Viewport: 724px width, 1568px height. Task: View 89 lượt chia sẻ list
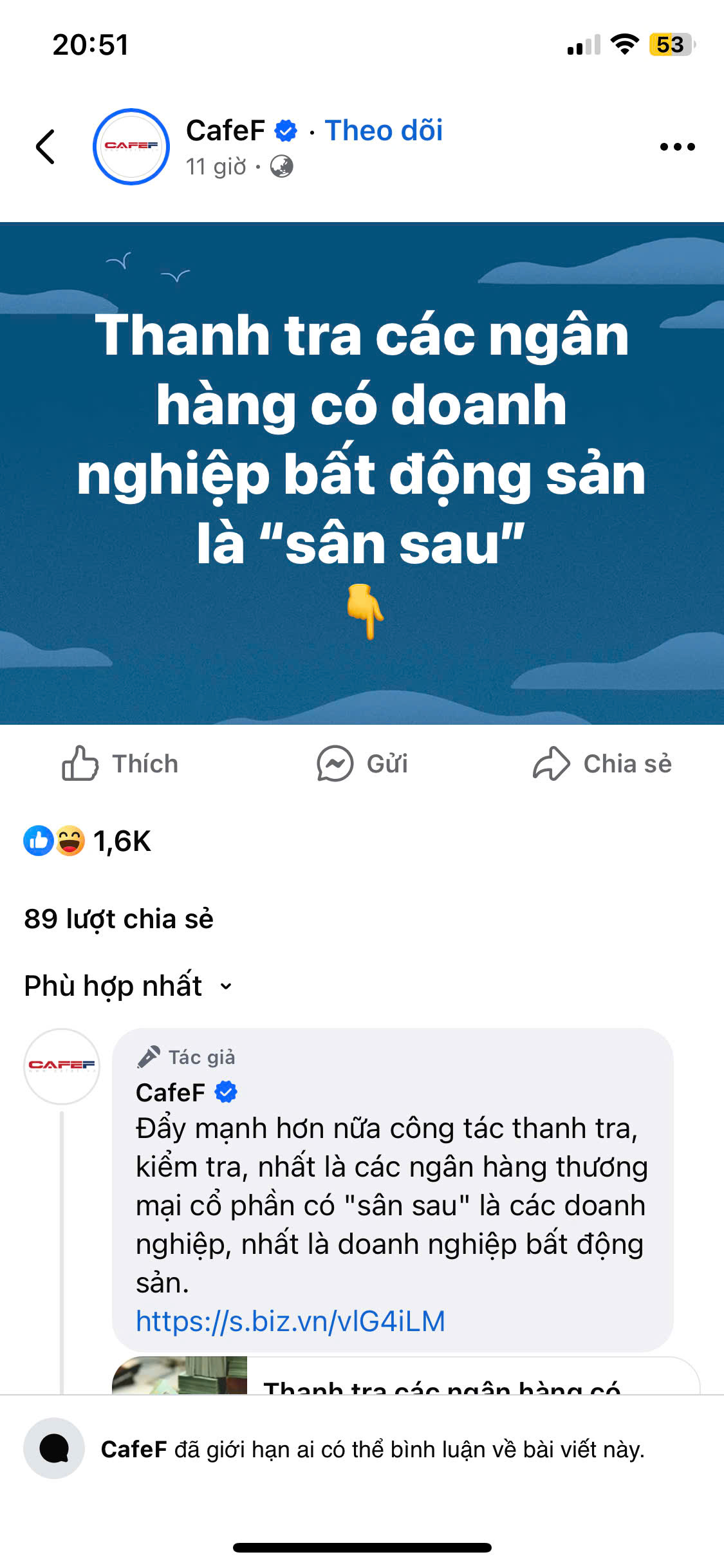coord(118,919)
